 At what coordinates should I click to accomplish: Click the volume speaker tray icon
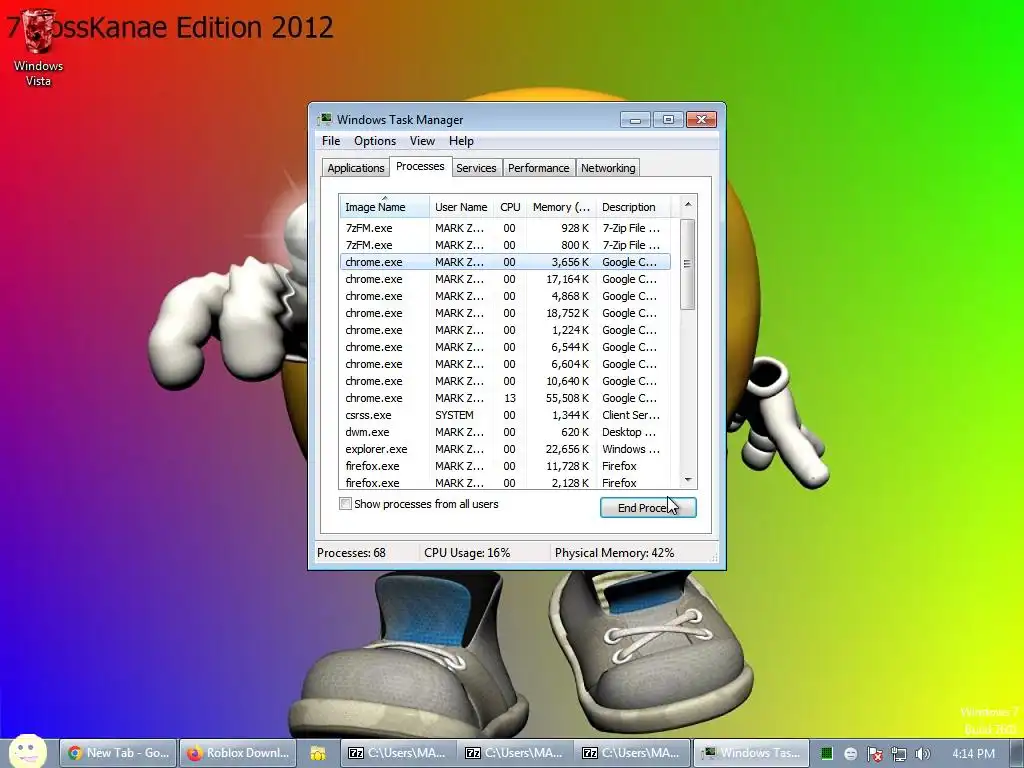922,754
